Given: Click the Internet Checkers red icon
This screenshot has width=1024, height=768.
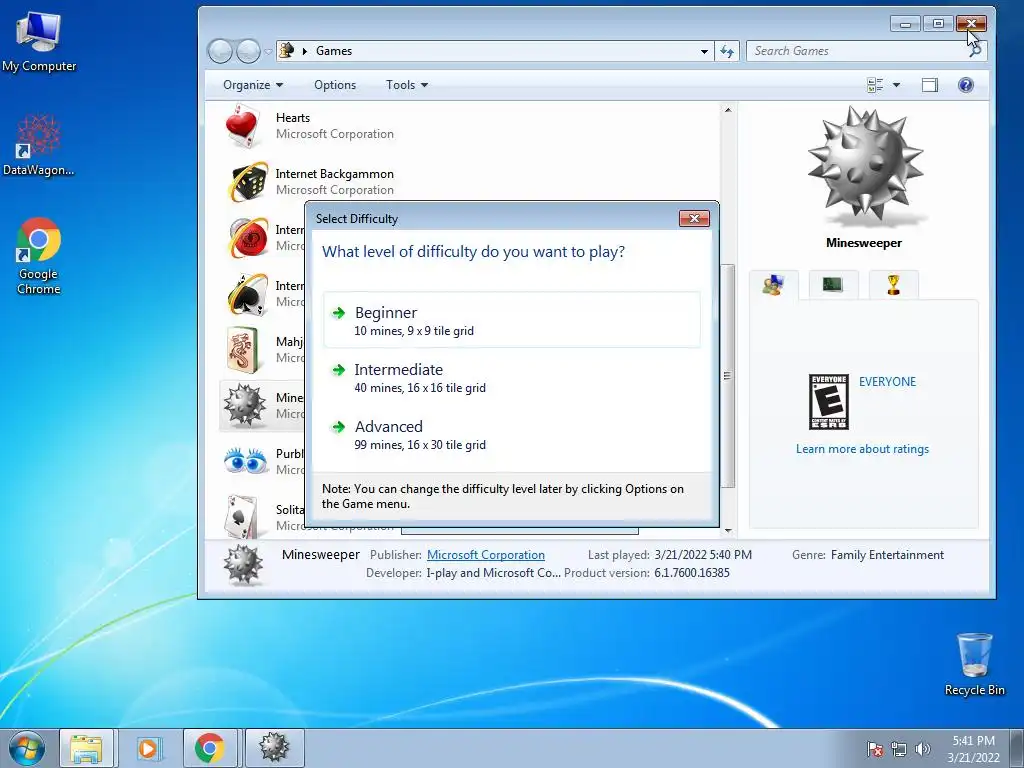Looking at the screenshot, I should click(248, 238).
